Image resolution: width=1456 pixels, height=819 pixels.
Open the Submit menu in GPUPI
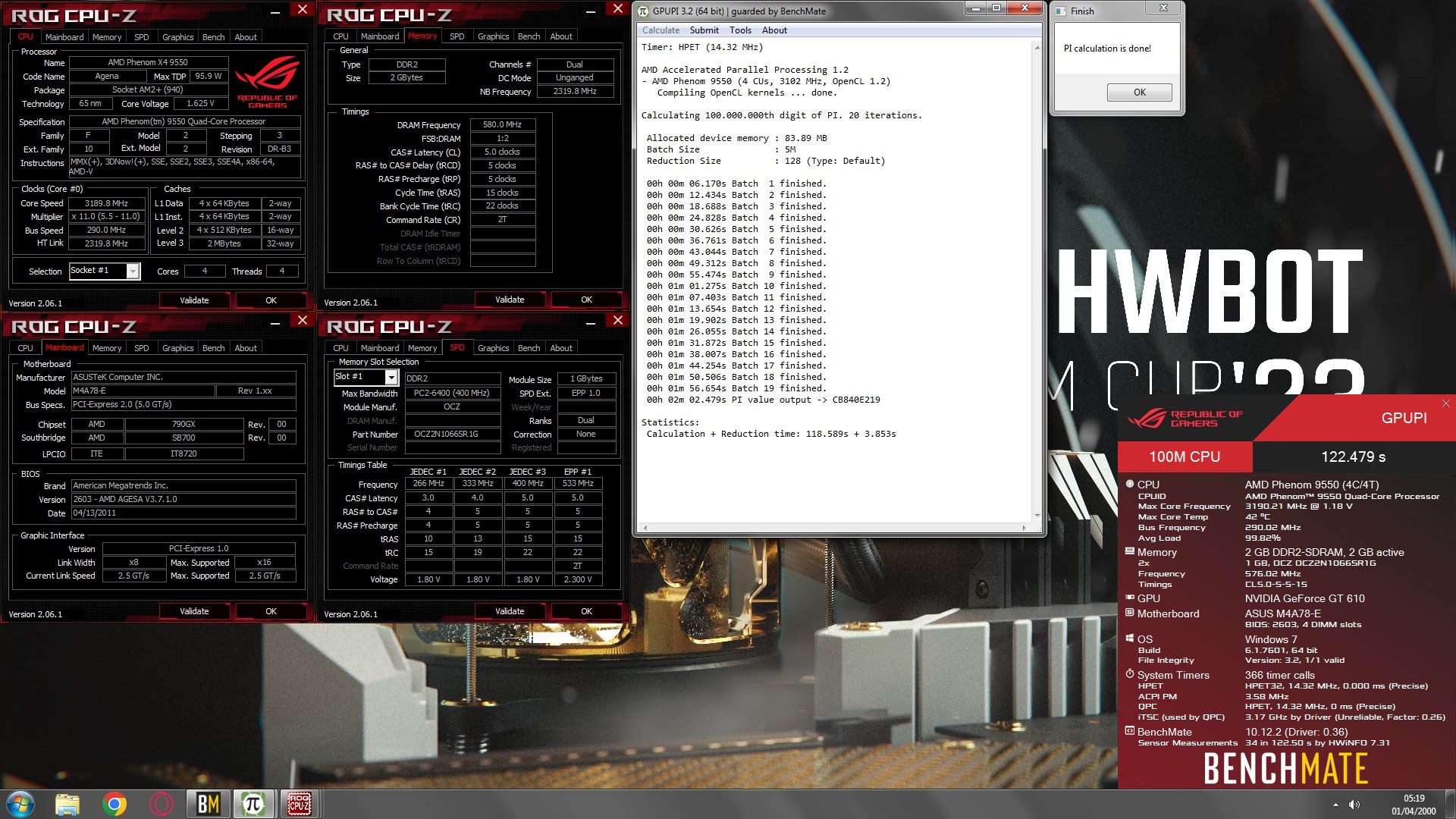pyautogui.click(x=704, y=30)
